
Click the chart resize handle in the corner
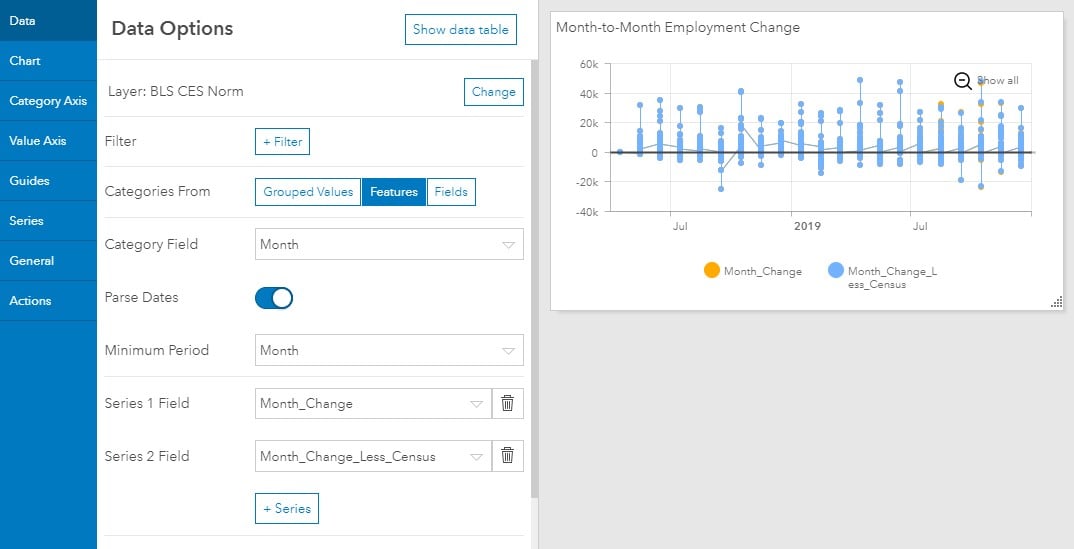click(x=1057, y=302)
